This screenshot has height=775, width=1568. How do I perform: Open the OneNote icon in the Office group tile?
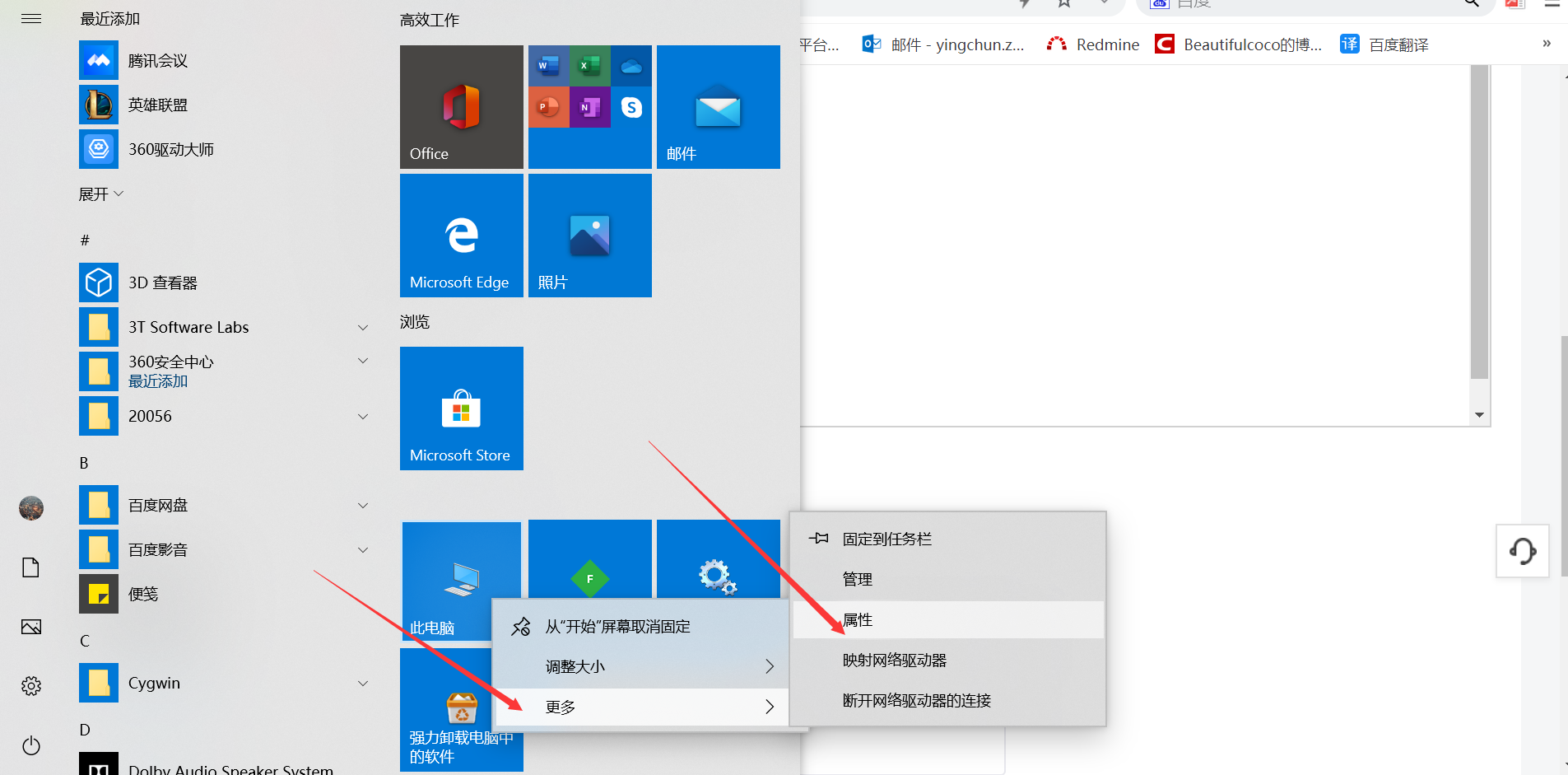tap(590, 107)
